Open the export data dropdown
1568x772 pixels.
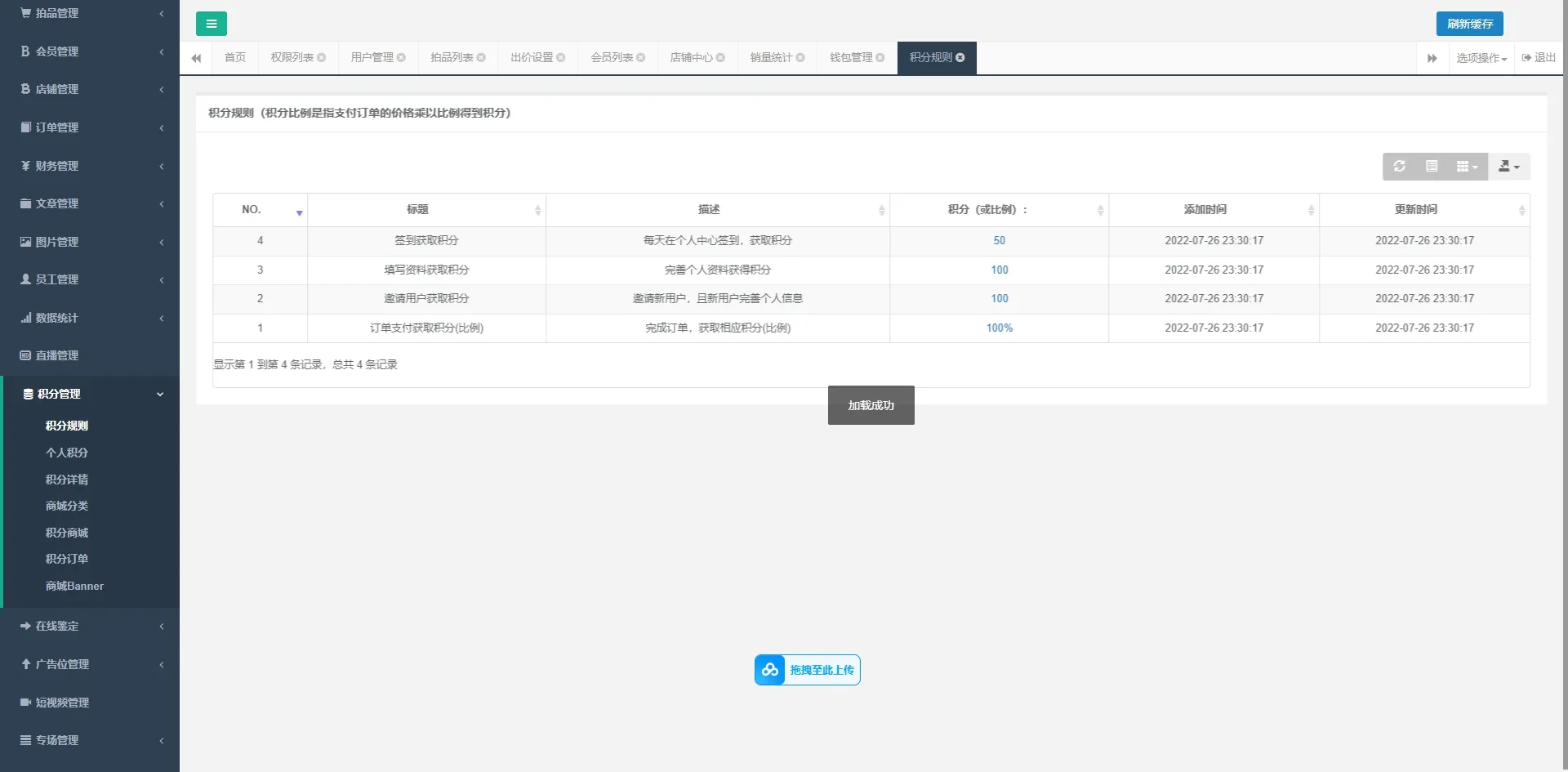(x=1508, y=167)
